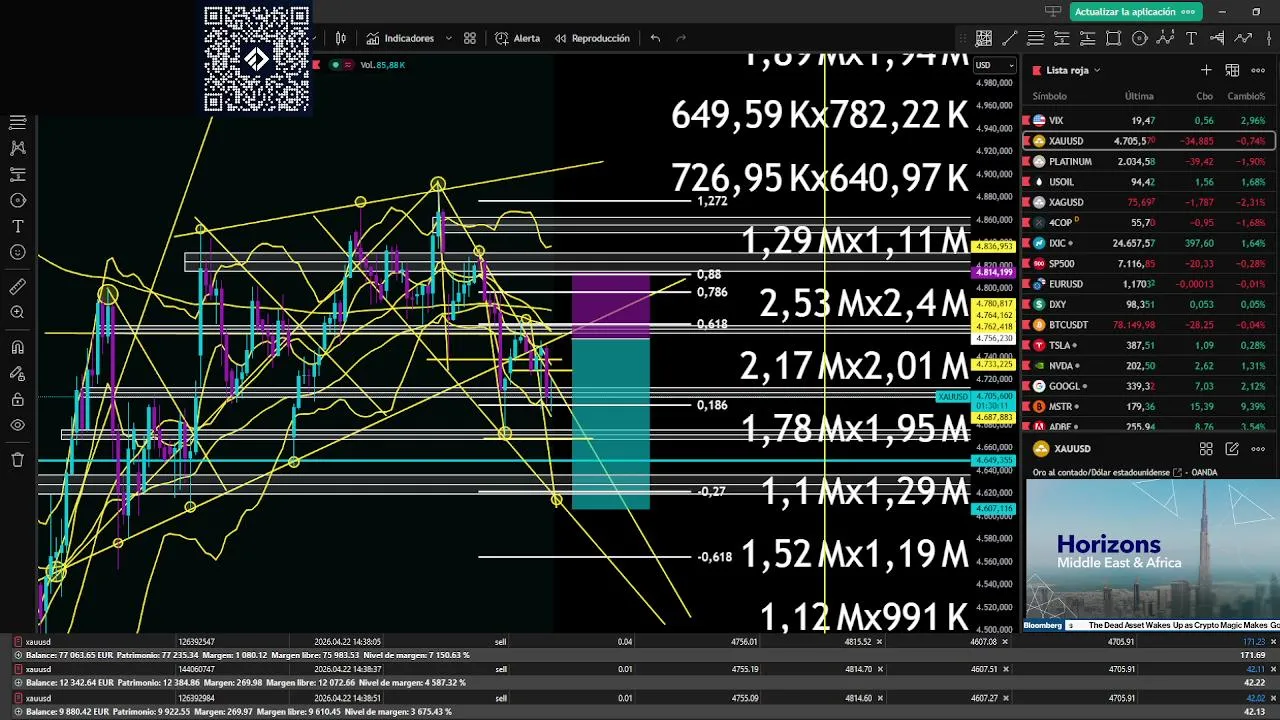Select the text tool on left sidebar
The height and width of the screenshot is (720, 1280).
coord(17,226)
